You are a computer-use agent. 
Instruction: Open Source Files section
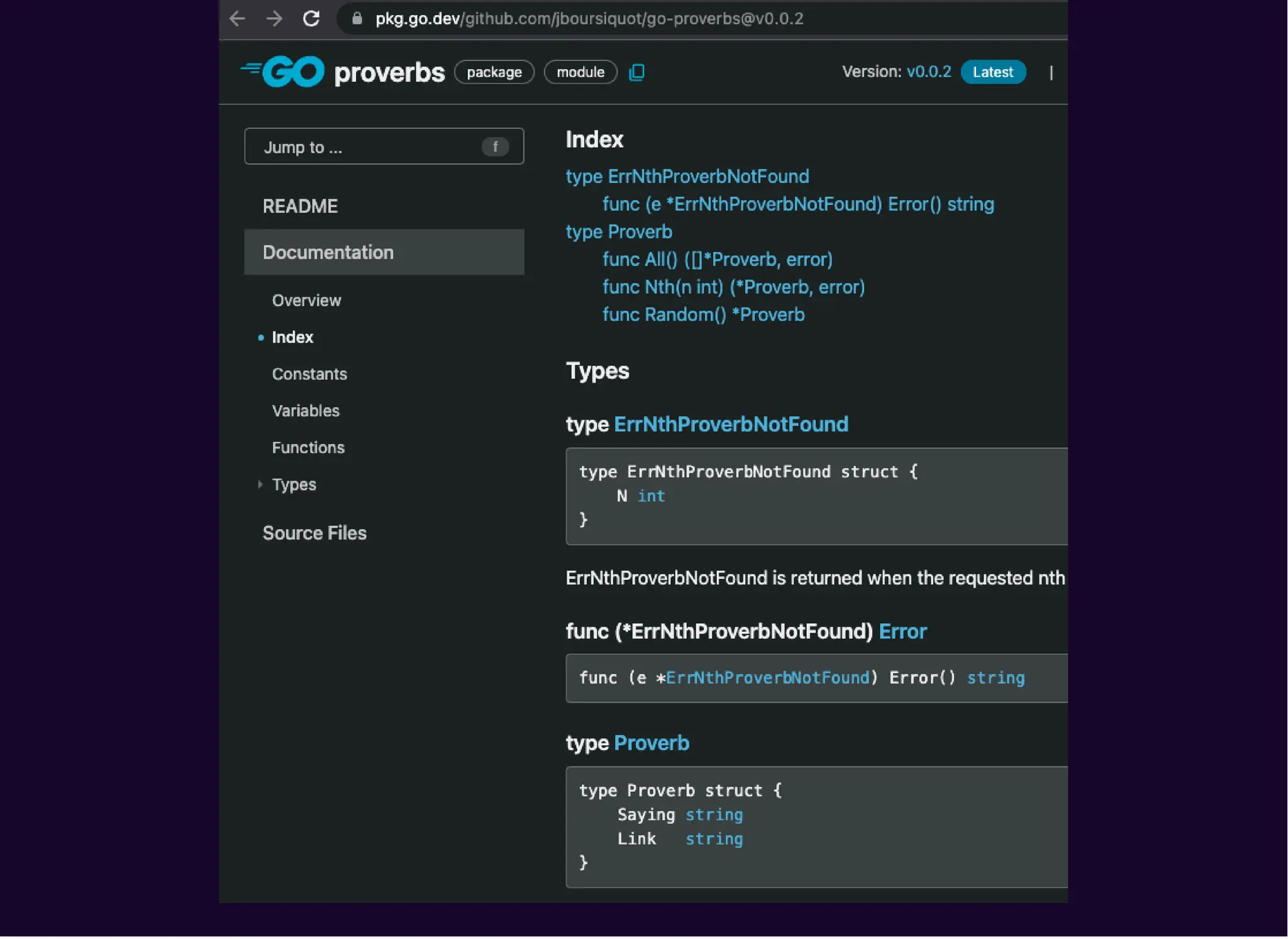click(314, 533)
